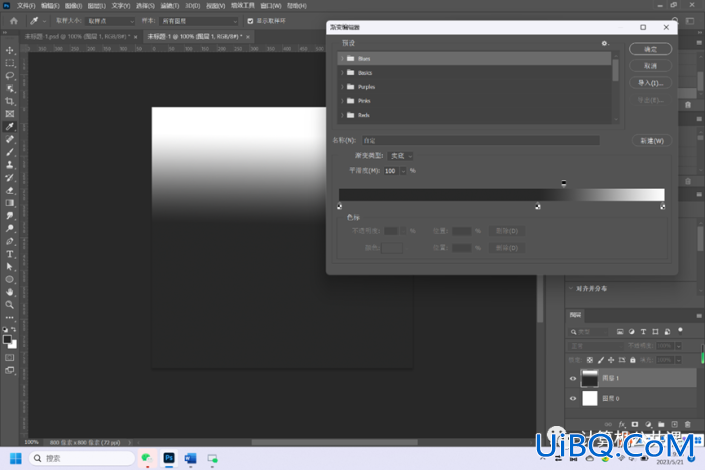Image resolution: width=705 pixels, height=470 pixels.
Task: Open the gradient presets gear menu
Action: [x=605, y=43]
